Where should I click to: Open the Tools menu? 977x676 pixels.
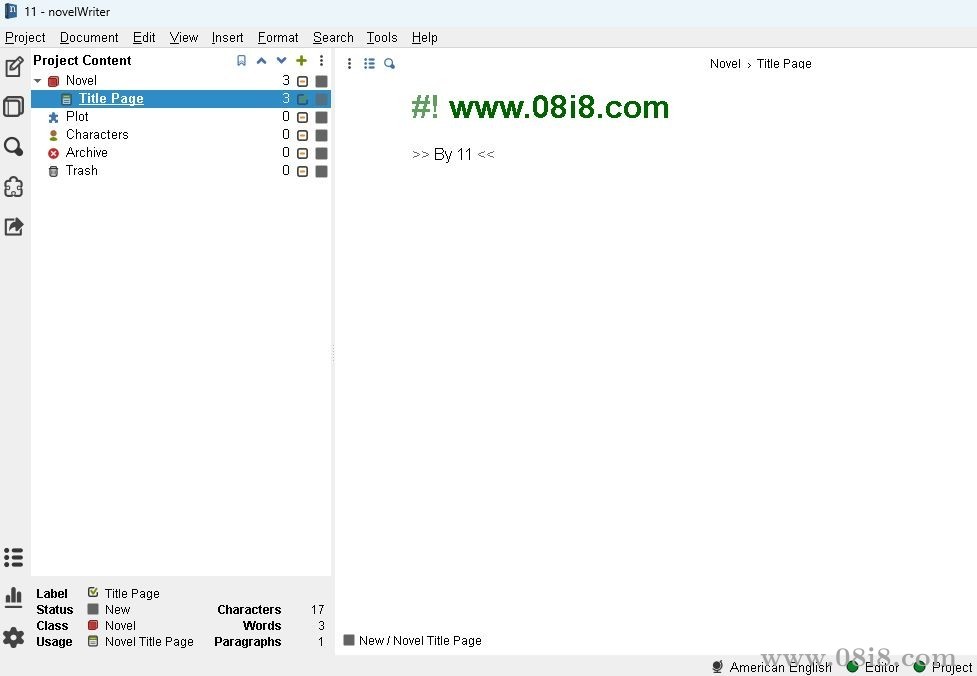[x=382, y=37]
